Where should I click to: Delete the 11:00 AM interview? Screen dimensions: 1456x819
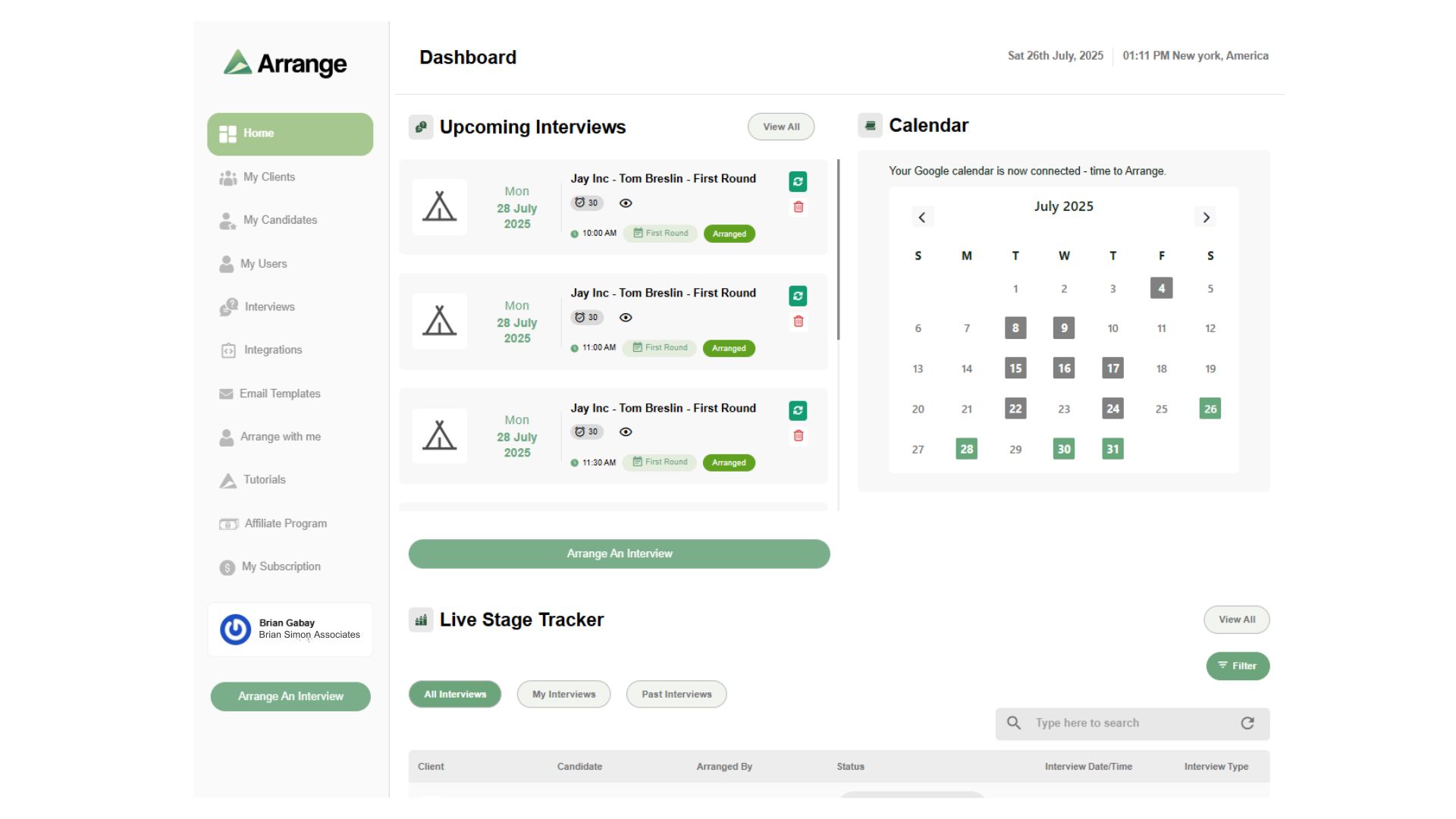coord(799,322)
